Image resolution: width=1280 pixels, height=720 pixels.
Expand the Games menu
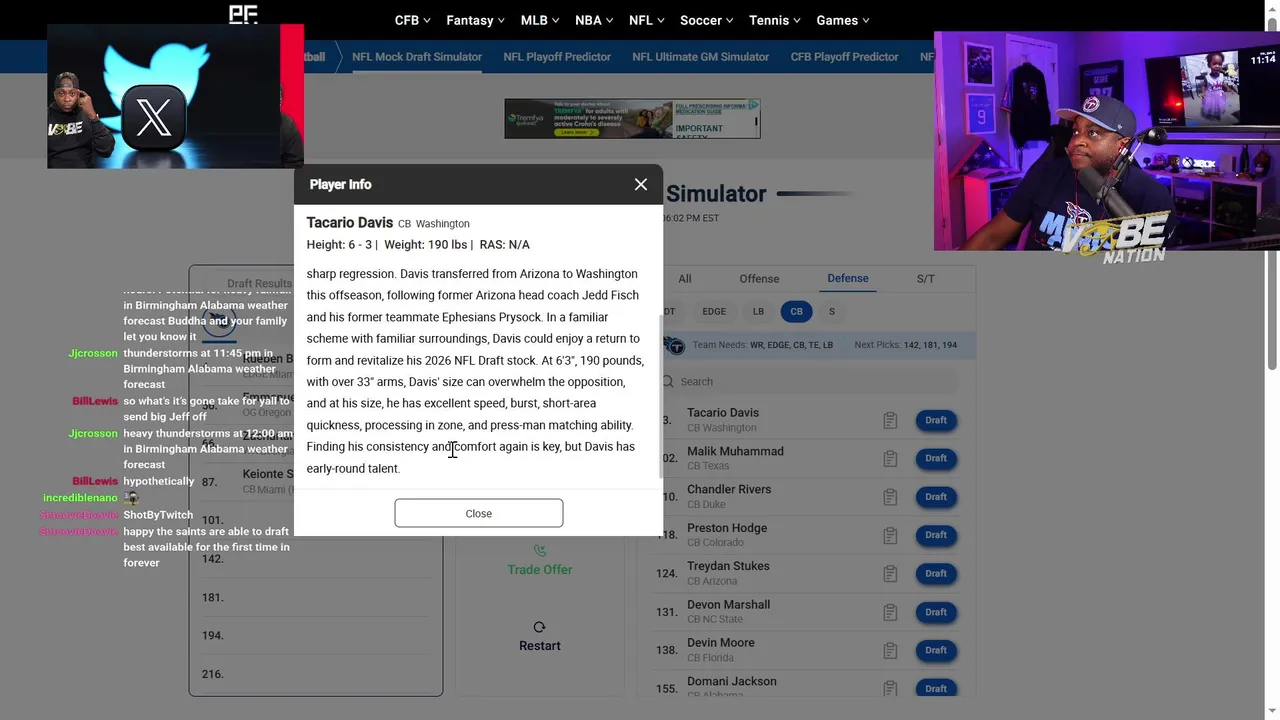click(x=843, y=20)
